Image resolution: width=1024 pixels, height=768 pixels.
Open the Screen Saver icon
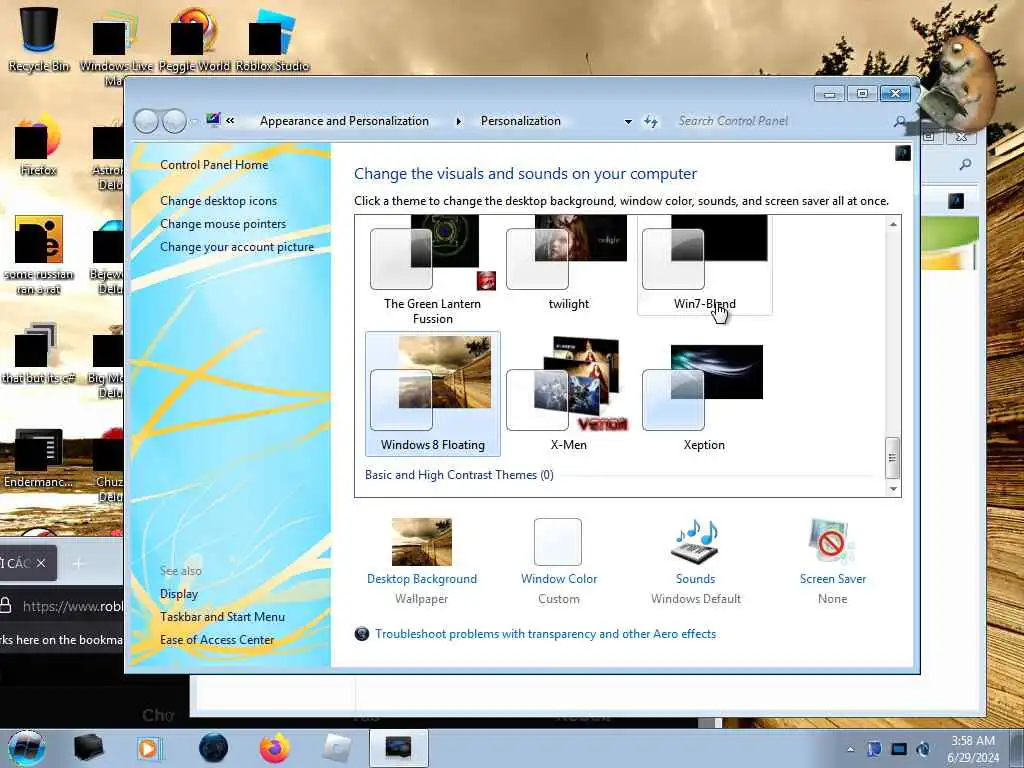coord(831,542)
